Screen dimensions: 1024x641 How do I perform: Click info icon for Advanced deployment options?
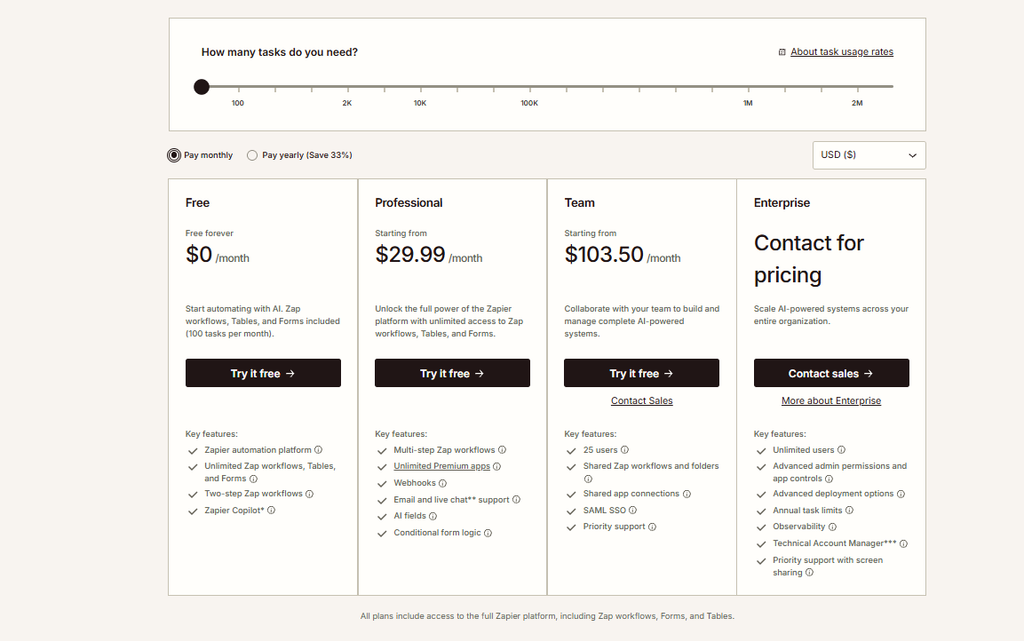point(901,494)
